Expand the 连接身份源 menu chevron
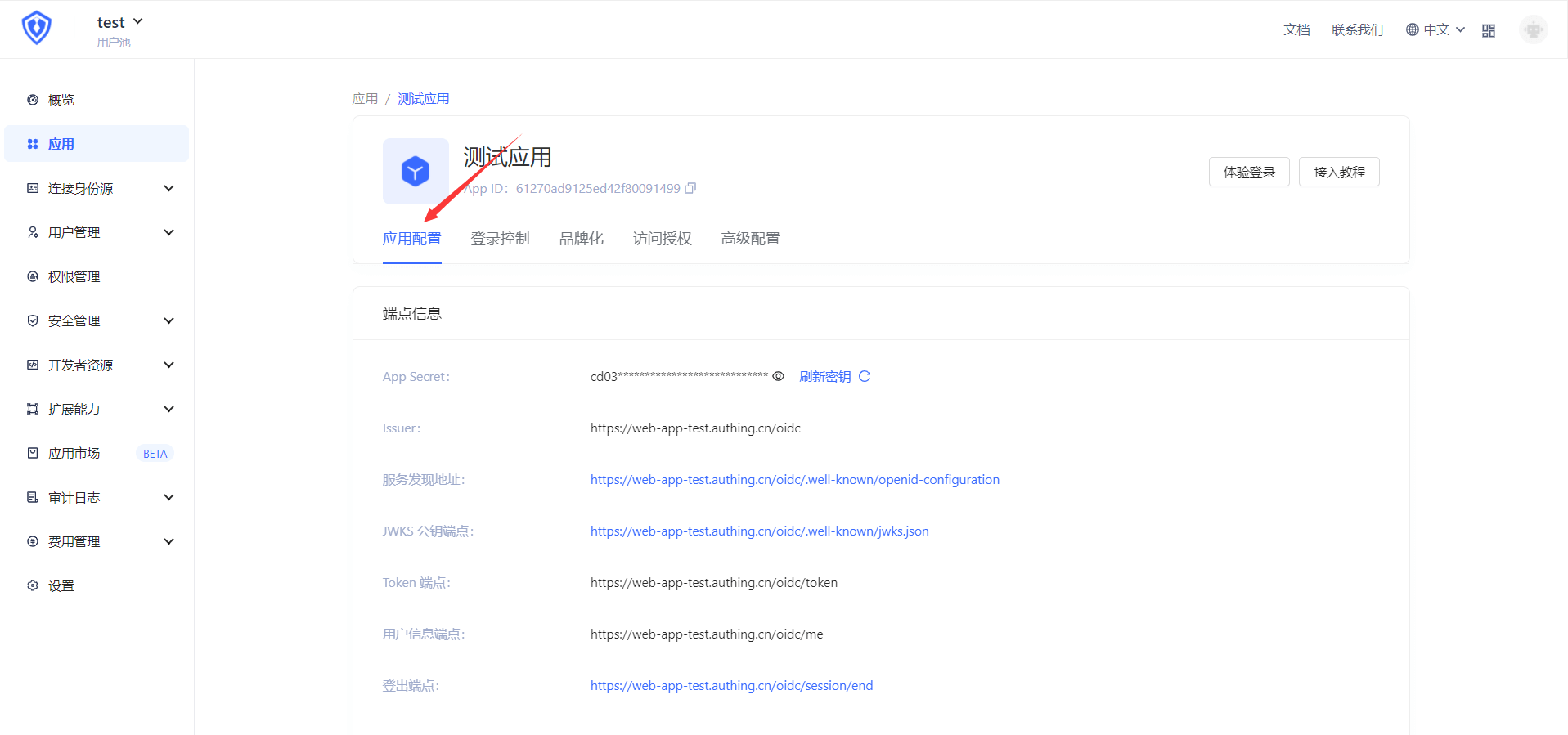 pos(169,188)
